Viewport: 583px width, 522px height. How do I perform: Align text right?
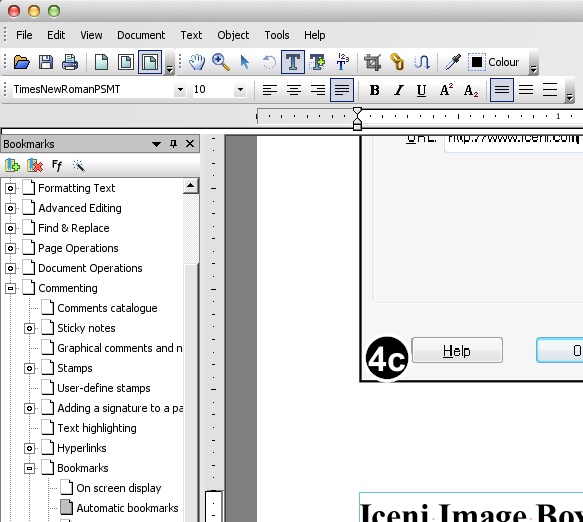click(x=318, y=90)
